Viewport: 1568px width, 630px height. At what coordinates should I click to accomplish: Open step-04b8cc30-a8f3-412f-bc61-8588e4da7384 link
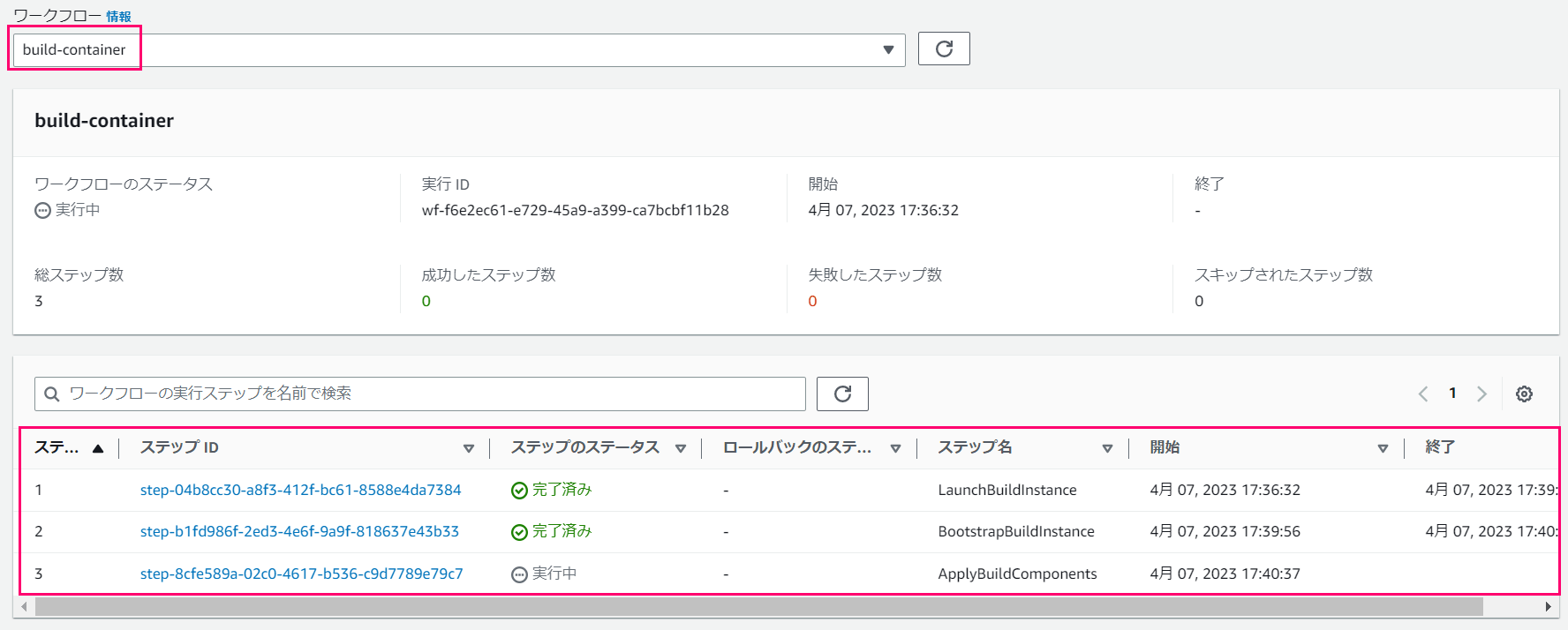coord(300,490)
